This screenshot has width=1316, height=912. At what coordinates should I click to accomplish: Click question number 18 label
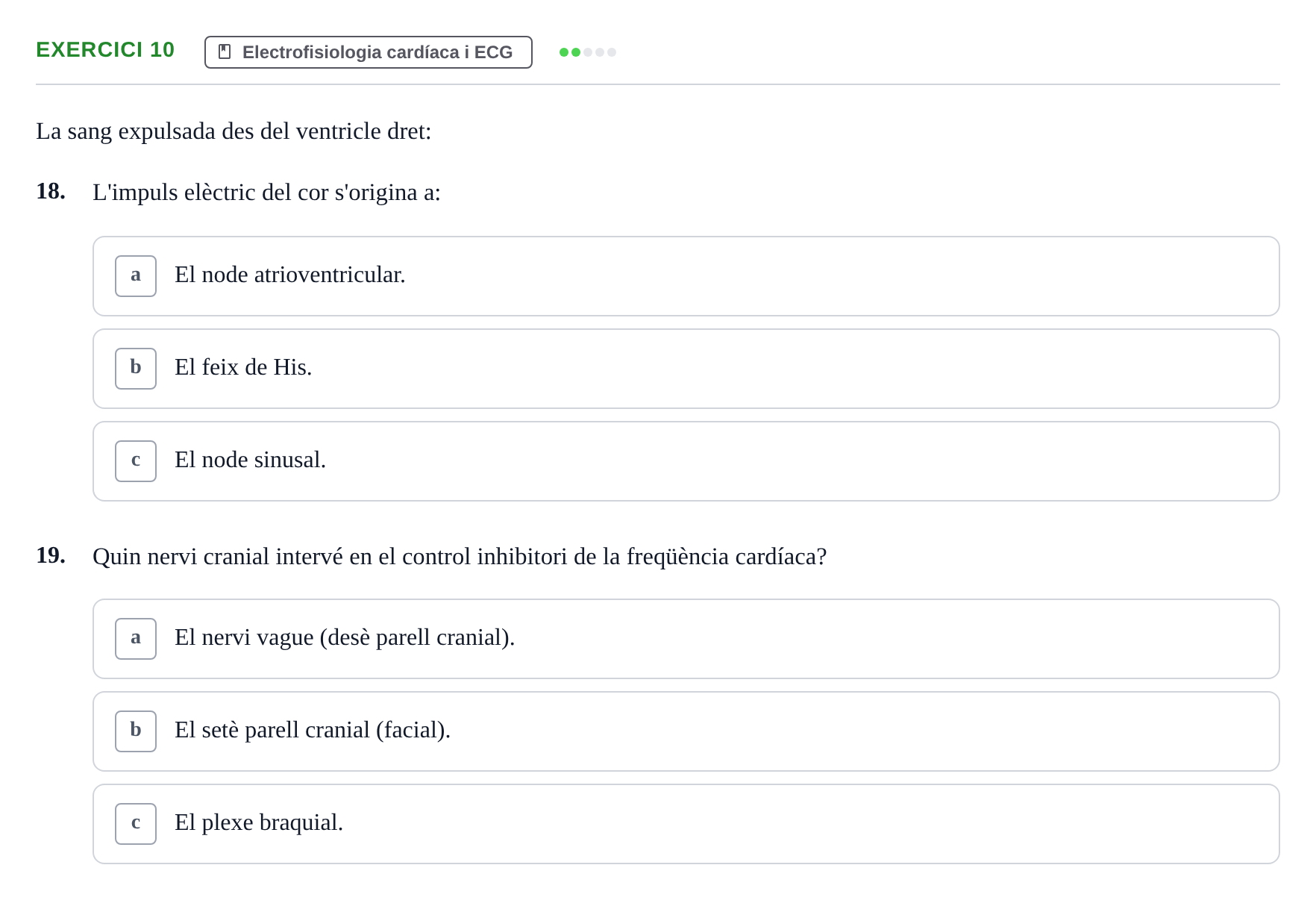pyautogui.click(x=51, y=191)
